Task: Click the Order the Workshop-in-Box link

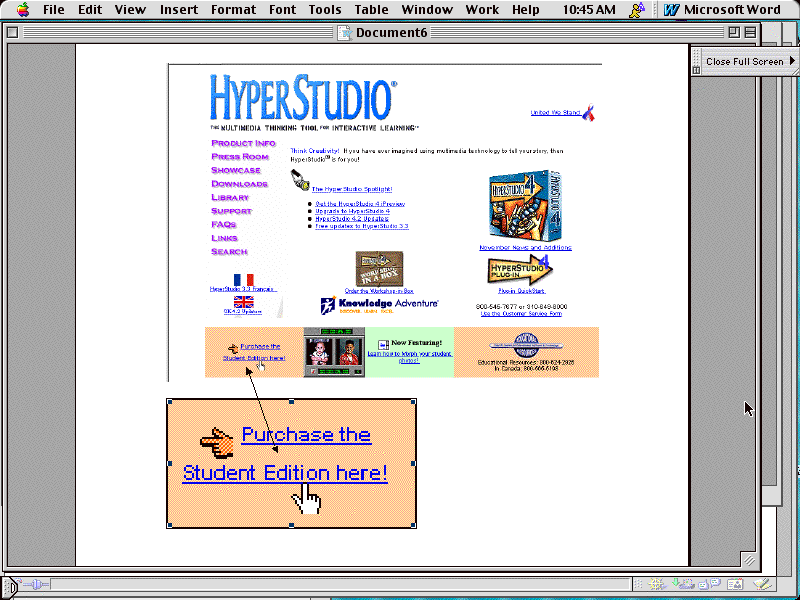Action: [379, 291]
